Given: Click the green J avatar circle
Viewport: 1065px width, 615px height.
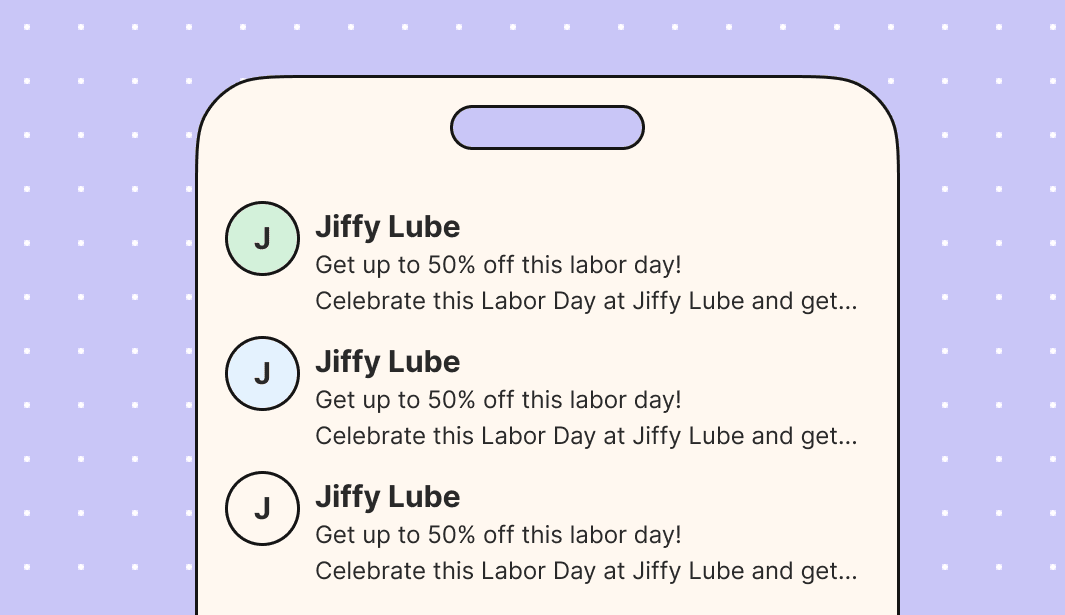Looking at the screenshot, I should tap(262, 239).
